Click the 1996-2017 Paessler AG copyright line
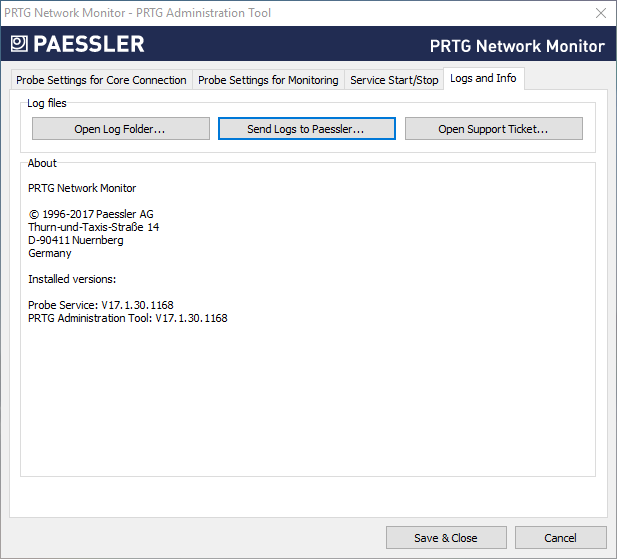 (x=91, y=214)
